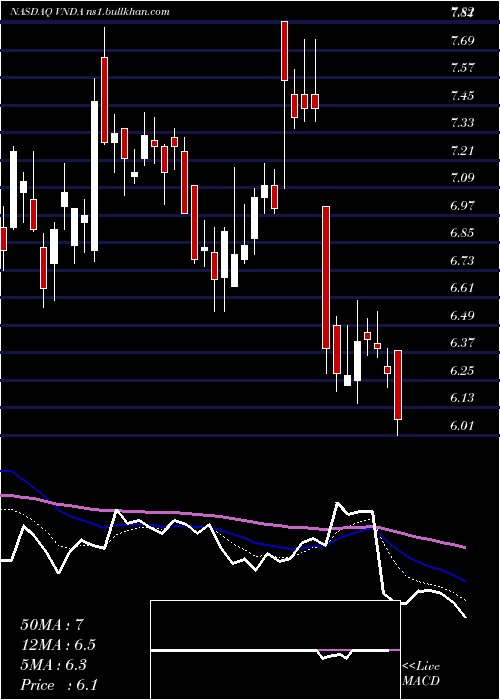Click the 5MA : 6.3 indicator text

[x=54, y=665]
